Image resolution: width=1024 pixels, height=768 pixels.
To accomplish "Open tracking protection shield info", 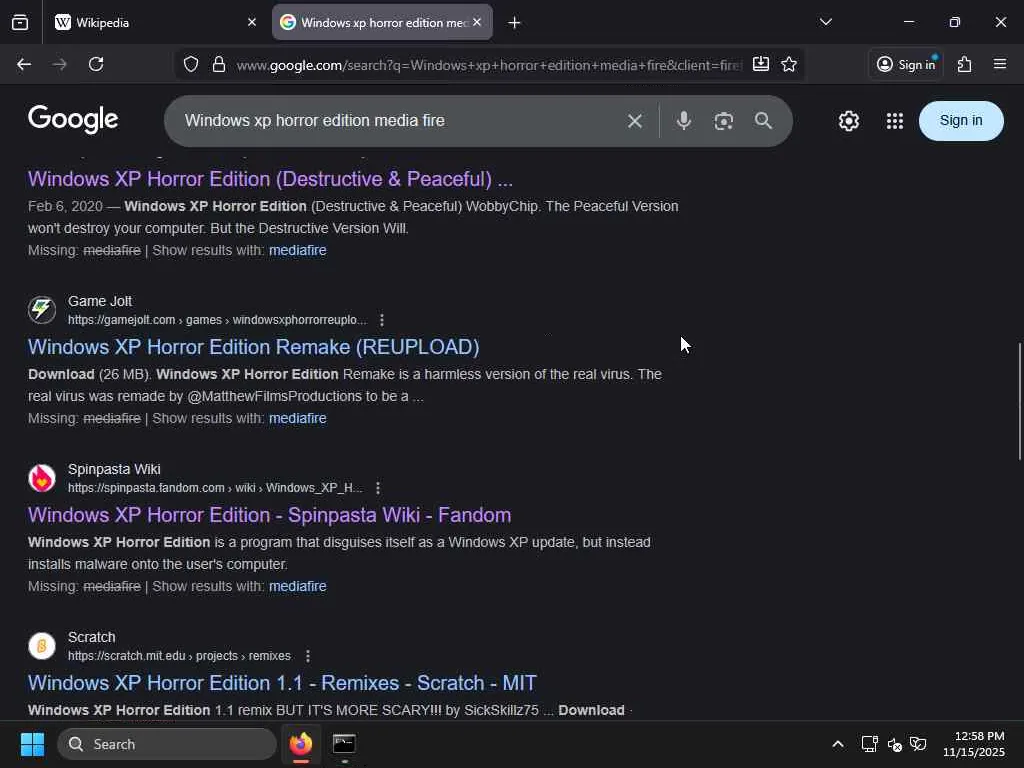I will click(191, 64).
